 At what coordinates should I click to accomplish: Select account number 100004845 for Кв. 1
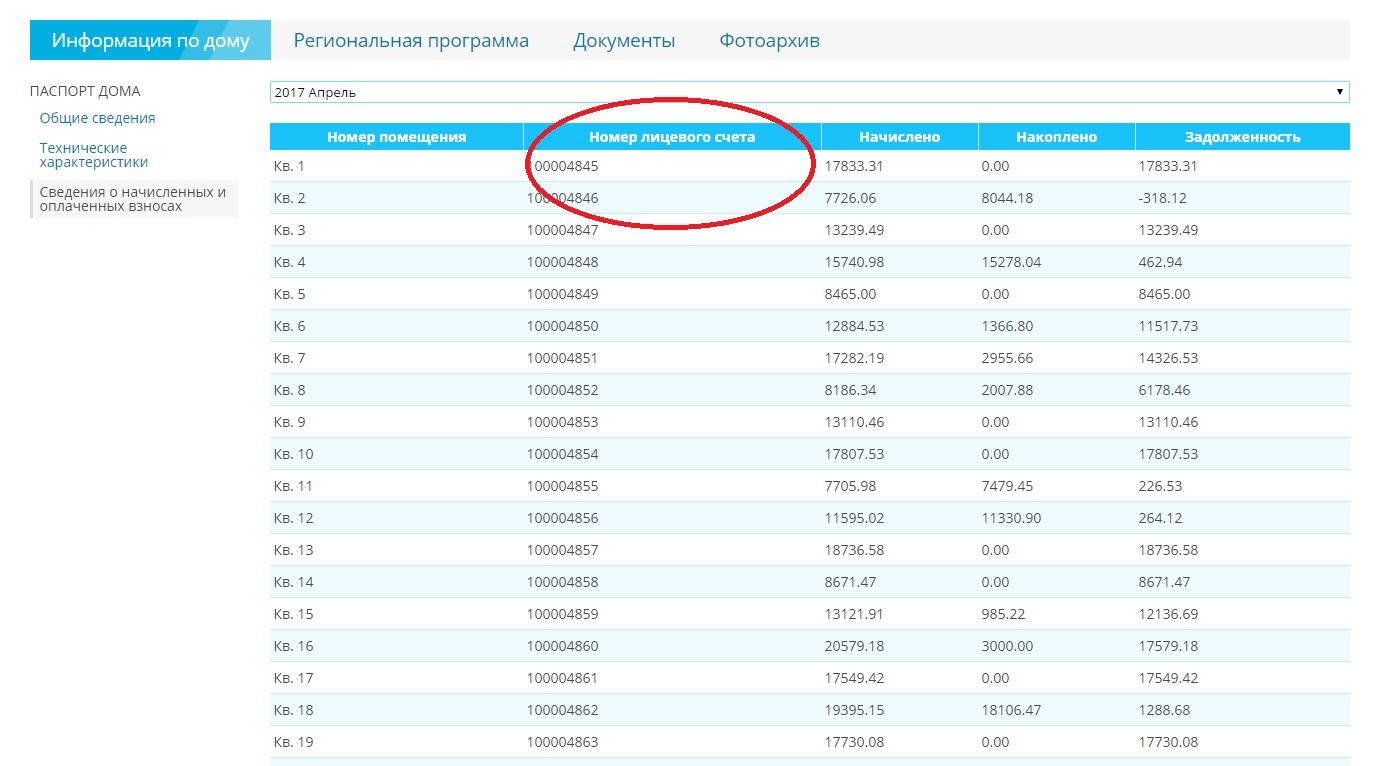click(563, 166)
